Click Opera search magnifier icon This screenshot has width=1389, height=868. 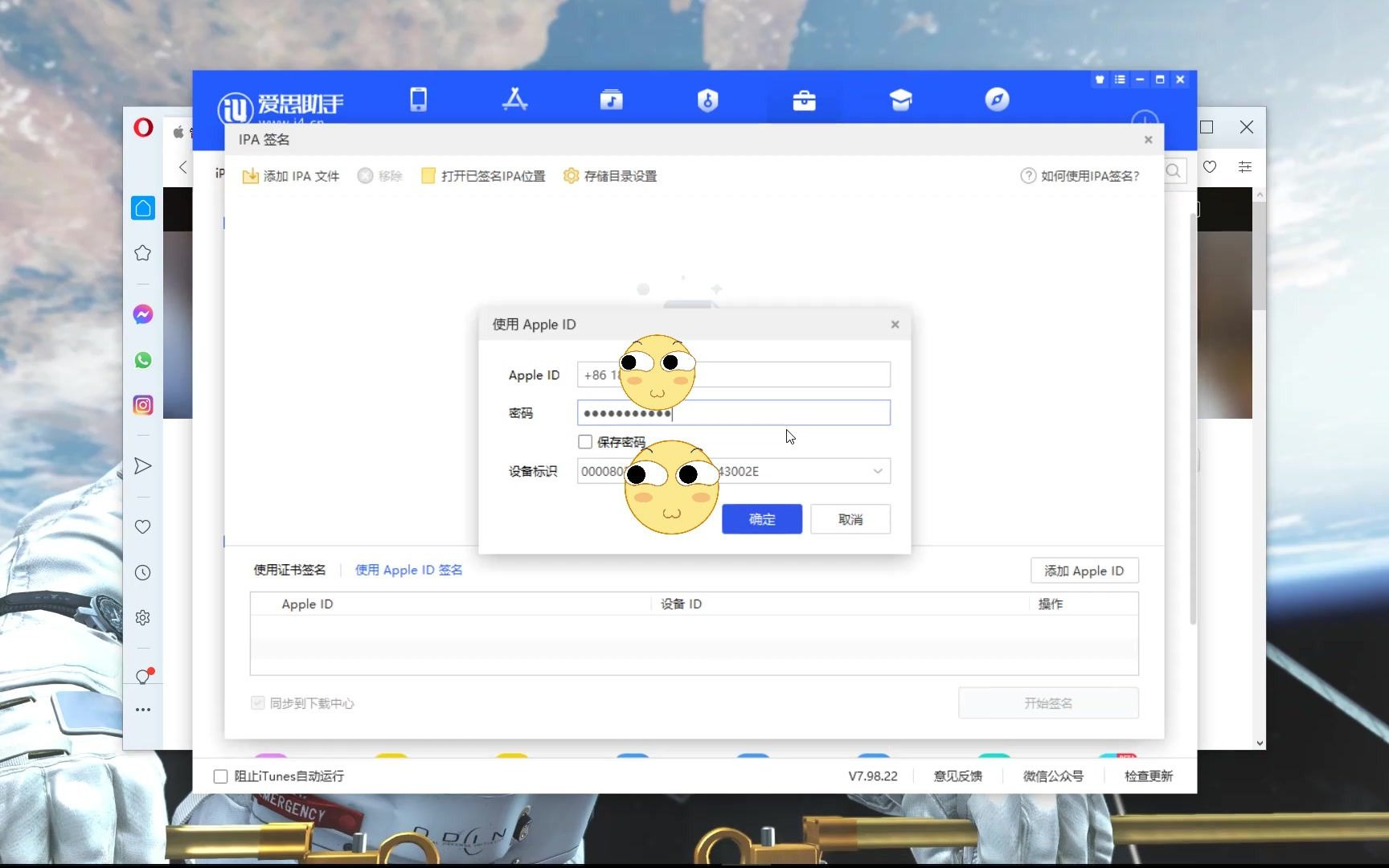click(x=1174, y=170)
